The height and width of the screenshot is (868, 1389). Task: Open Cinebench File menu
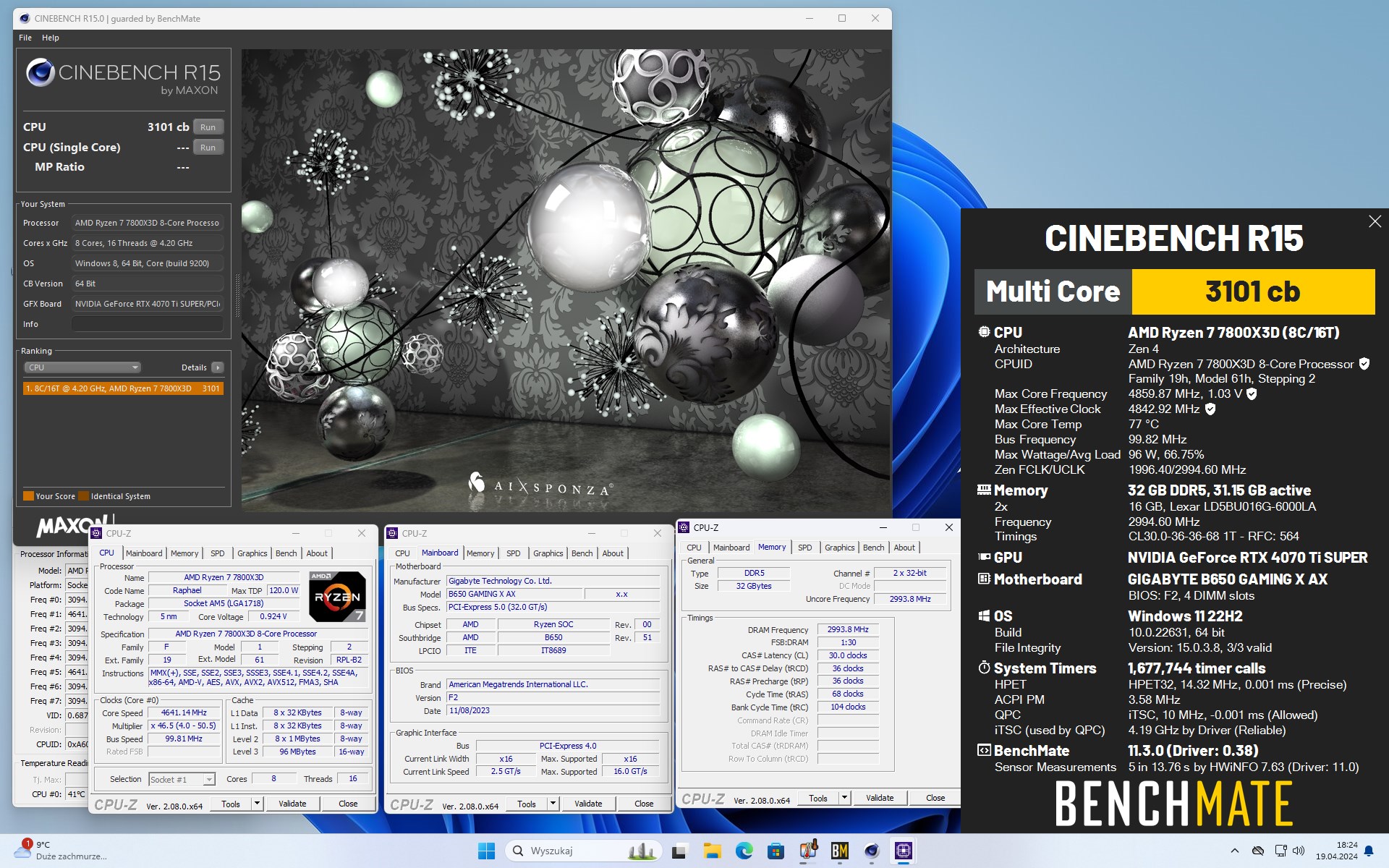[25, 38]
